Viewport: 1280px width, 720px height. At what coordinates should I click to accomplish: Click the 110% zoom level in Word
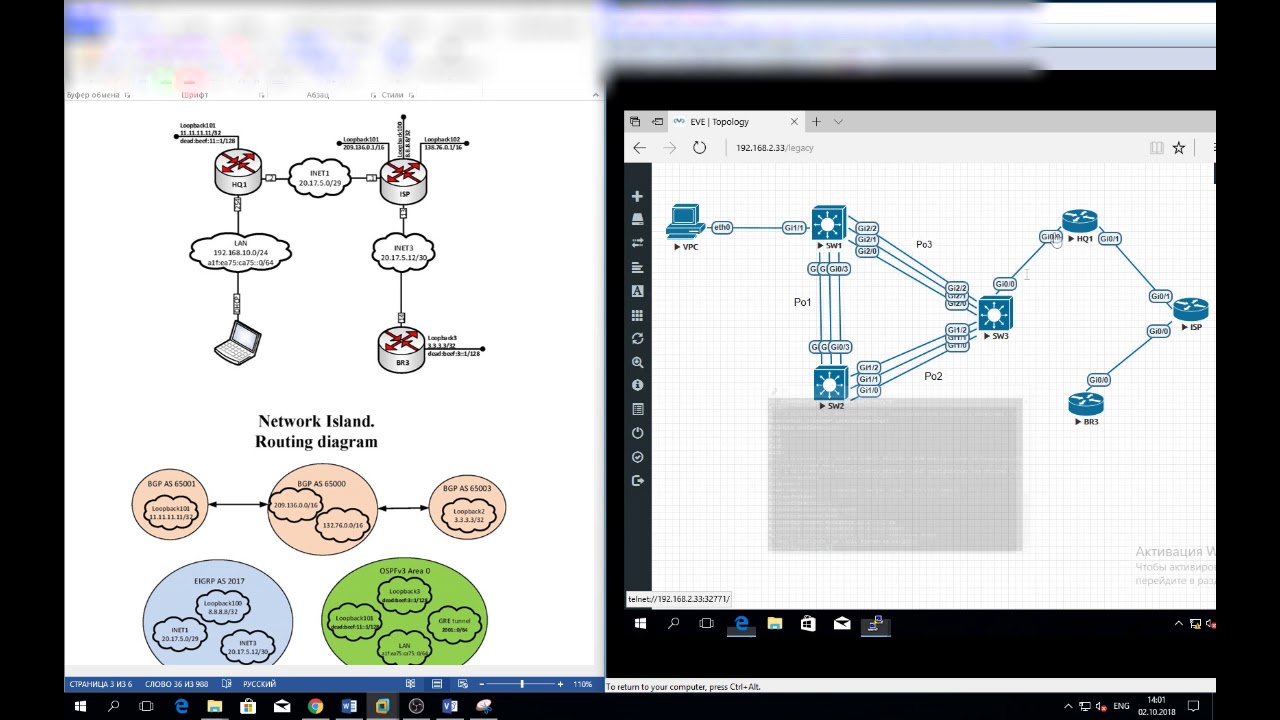tap(582, 684)
